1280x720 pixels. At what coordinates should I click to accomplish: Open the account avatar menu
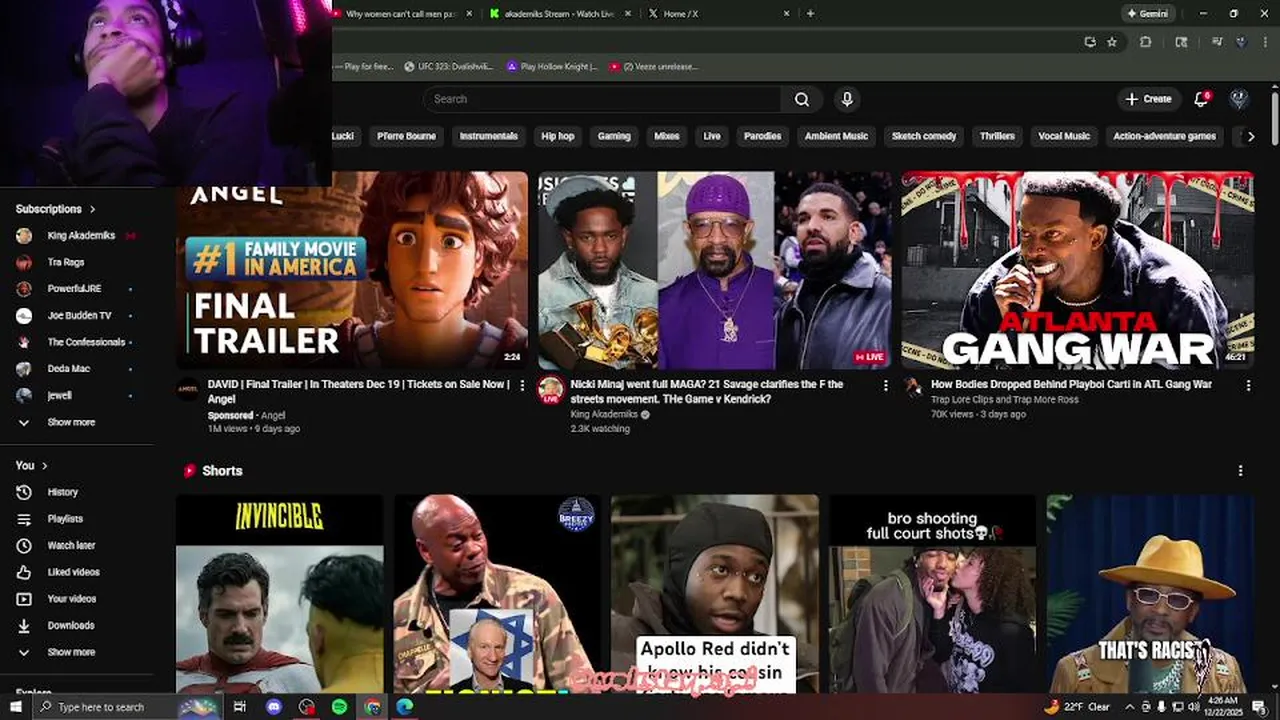1238,98
